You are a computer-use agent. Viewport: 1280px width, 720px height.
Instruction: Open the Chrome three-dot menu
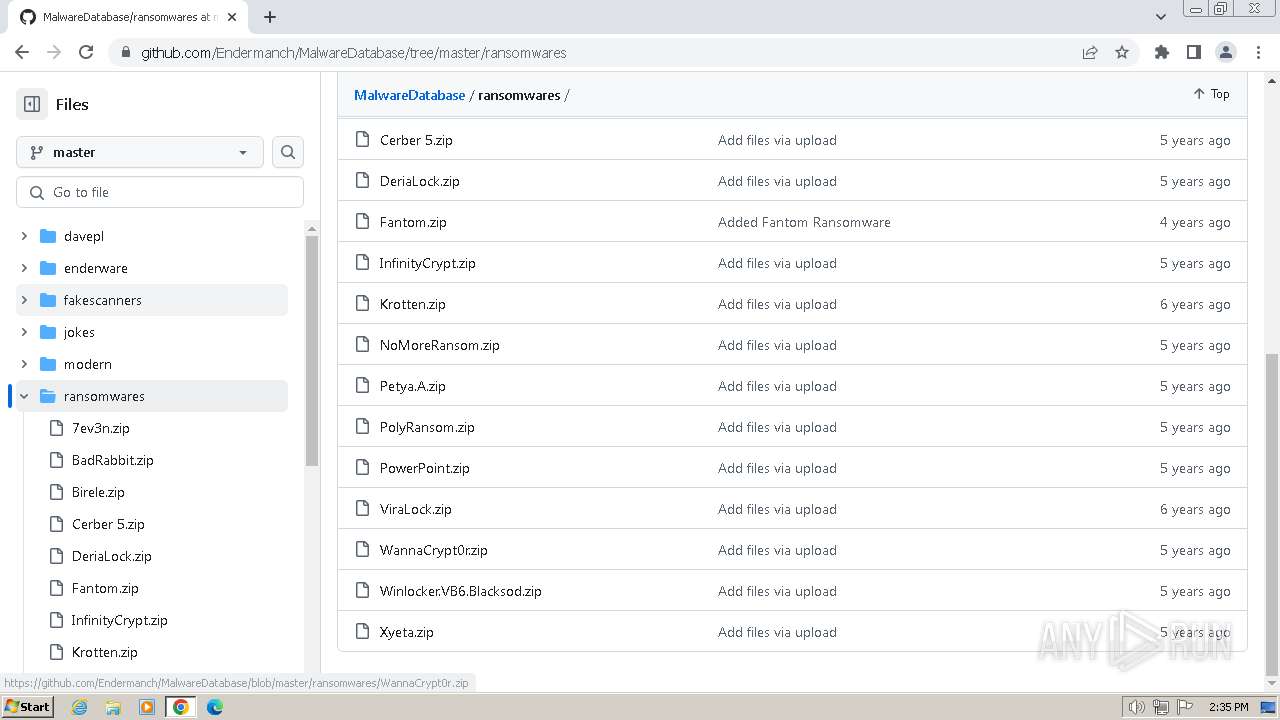[x=1257, y=52]
